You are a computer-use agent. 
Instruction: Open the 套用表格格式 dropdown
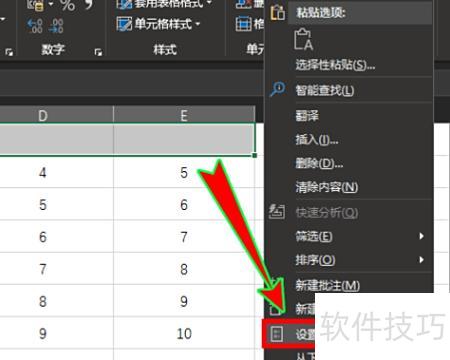tap(164, 4)
